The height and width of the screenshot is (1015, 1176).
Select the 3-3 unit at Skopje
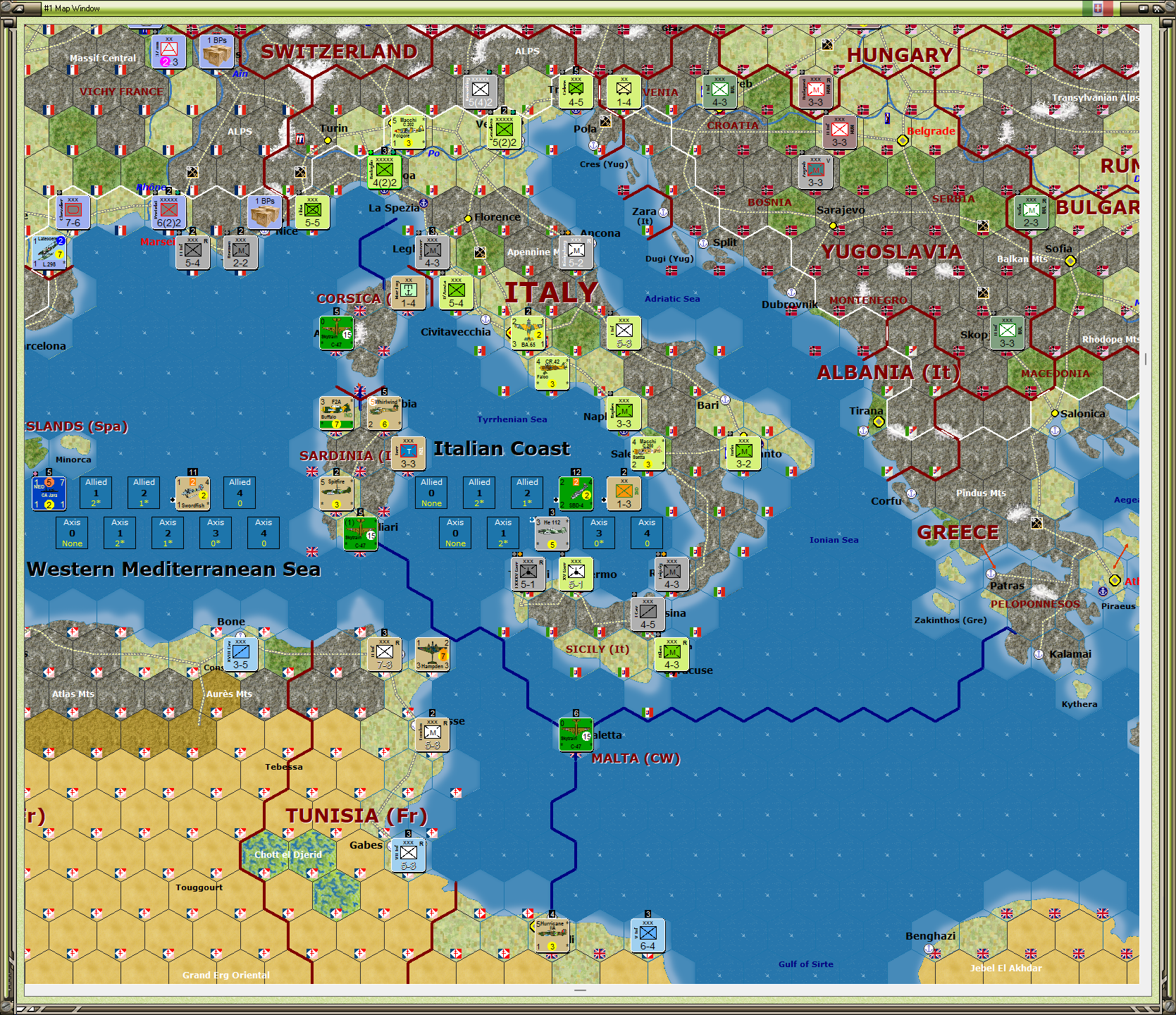point(1007,333)
